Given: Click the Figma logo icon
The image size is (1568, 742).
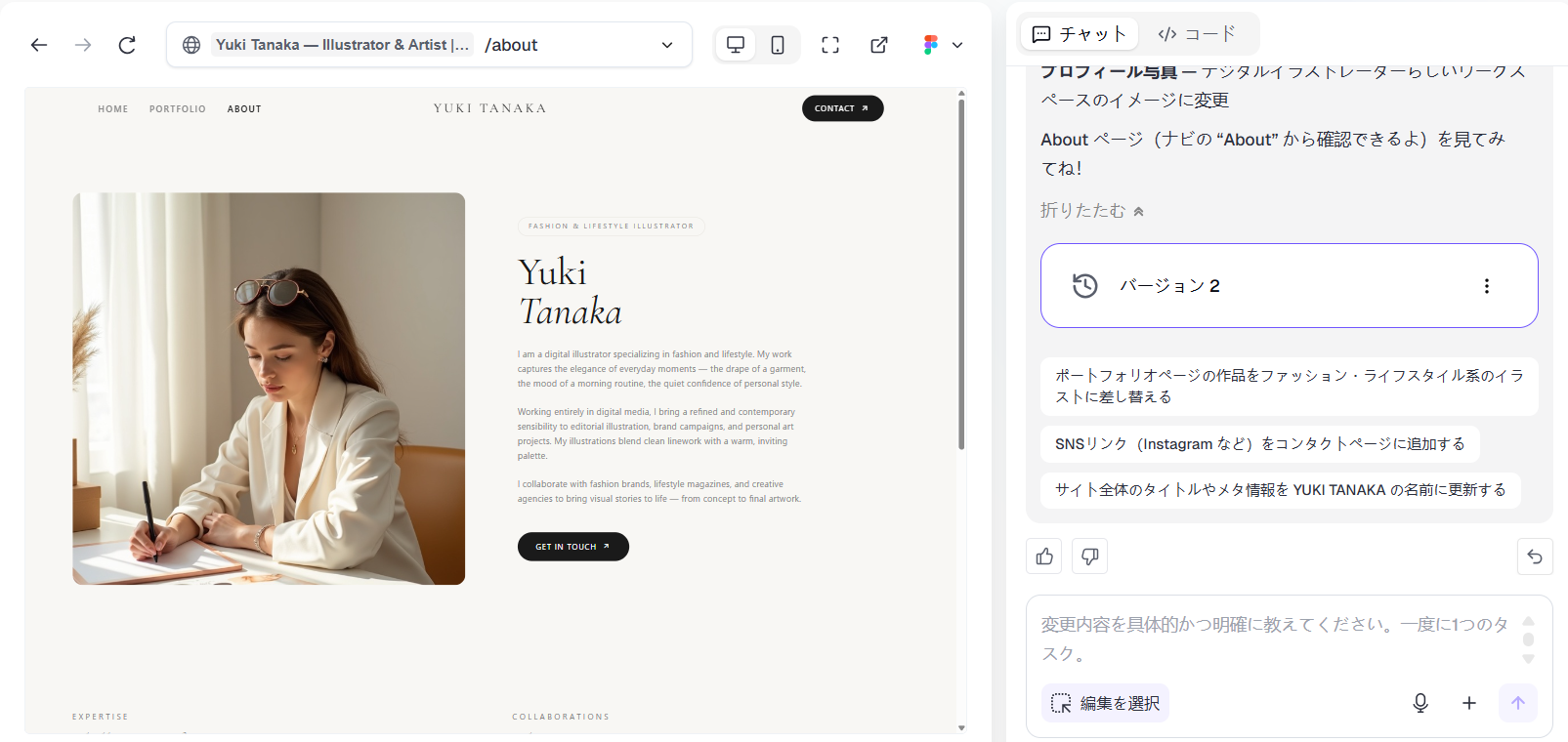Looking at the screenshot, I should click(x=930, y=45).
